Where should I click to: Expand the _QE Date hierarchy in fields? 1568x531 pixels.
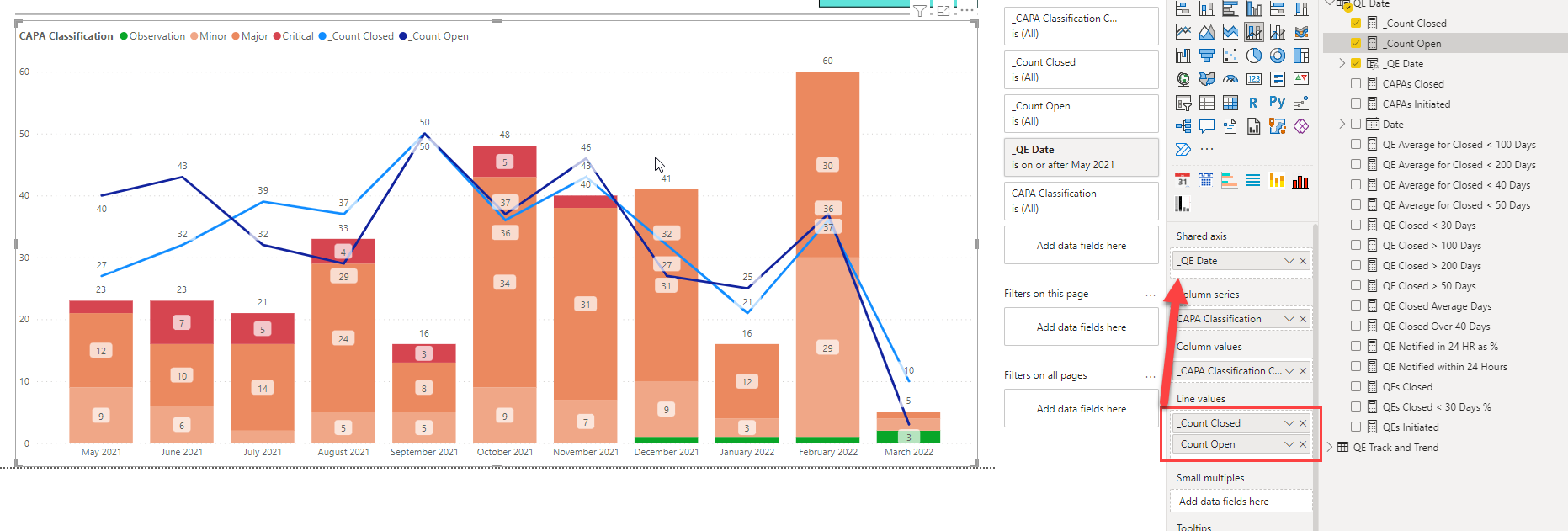pyautogui.click(x=1342, y=64)
